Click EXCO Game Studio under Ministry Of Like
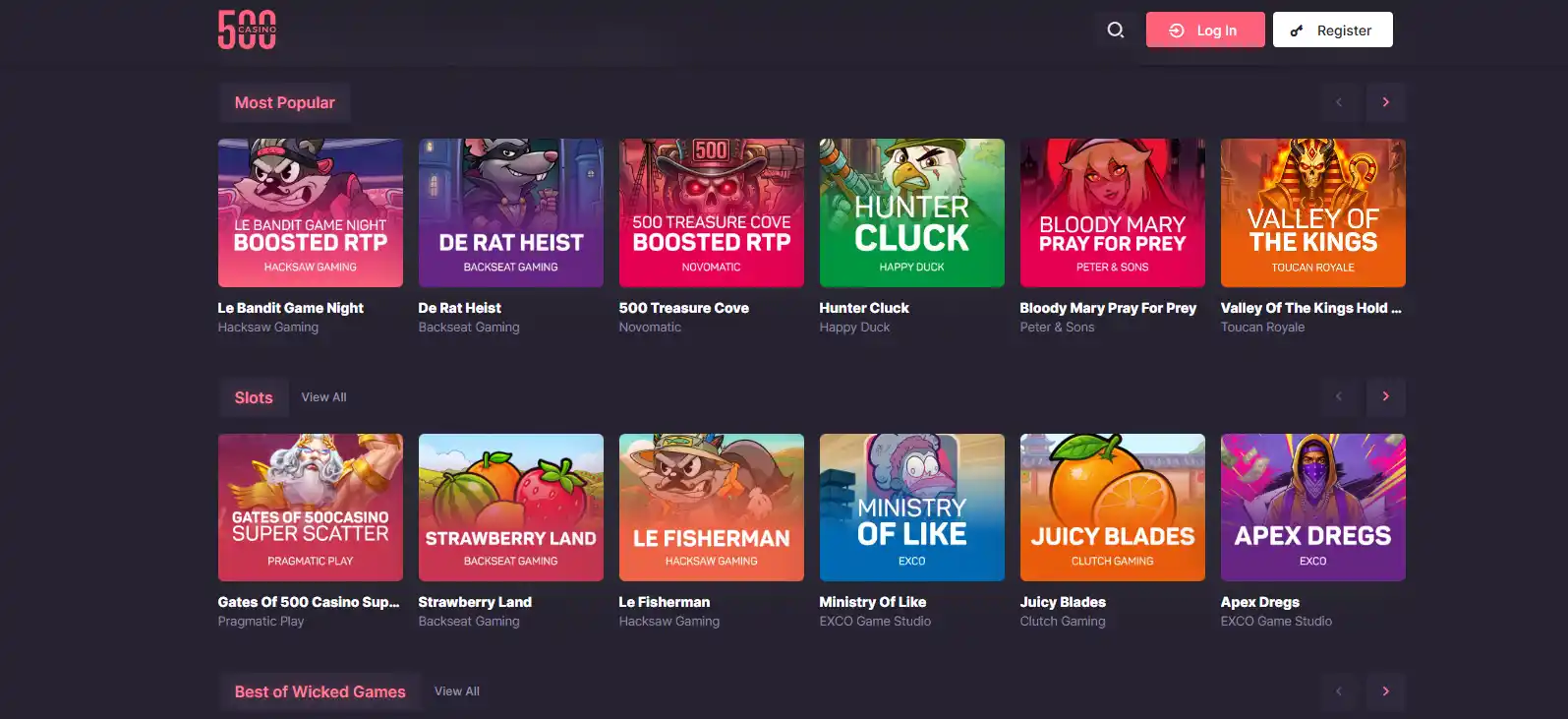The width and height of the screenshot is (1568, 719). (875, 622)
